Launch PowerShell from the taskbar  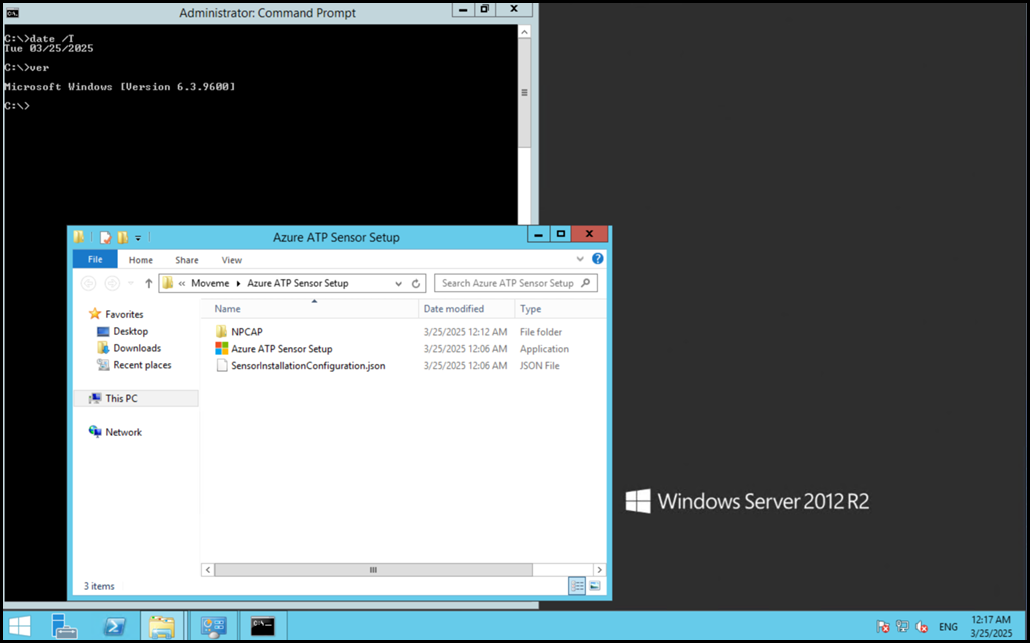point(115,626)
